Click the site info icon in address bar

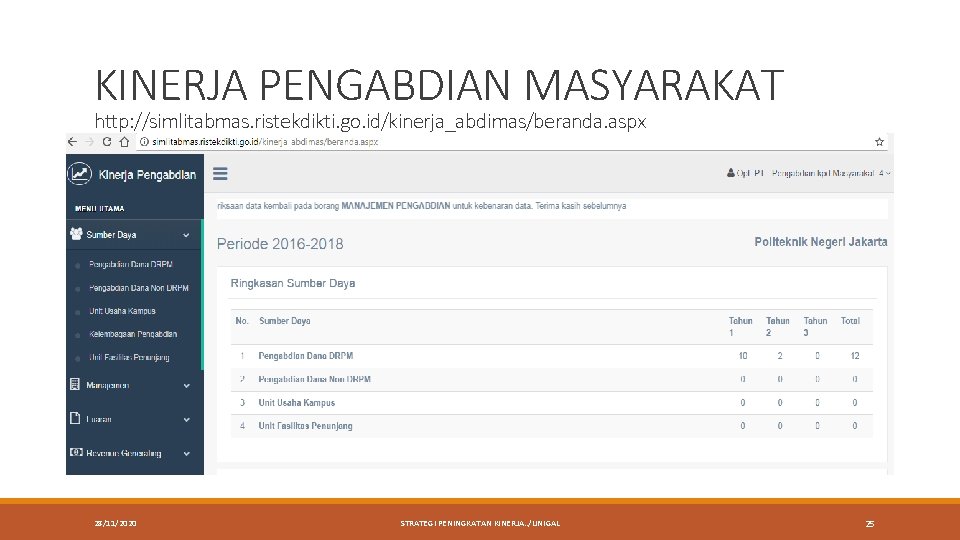click(144, 142)
